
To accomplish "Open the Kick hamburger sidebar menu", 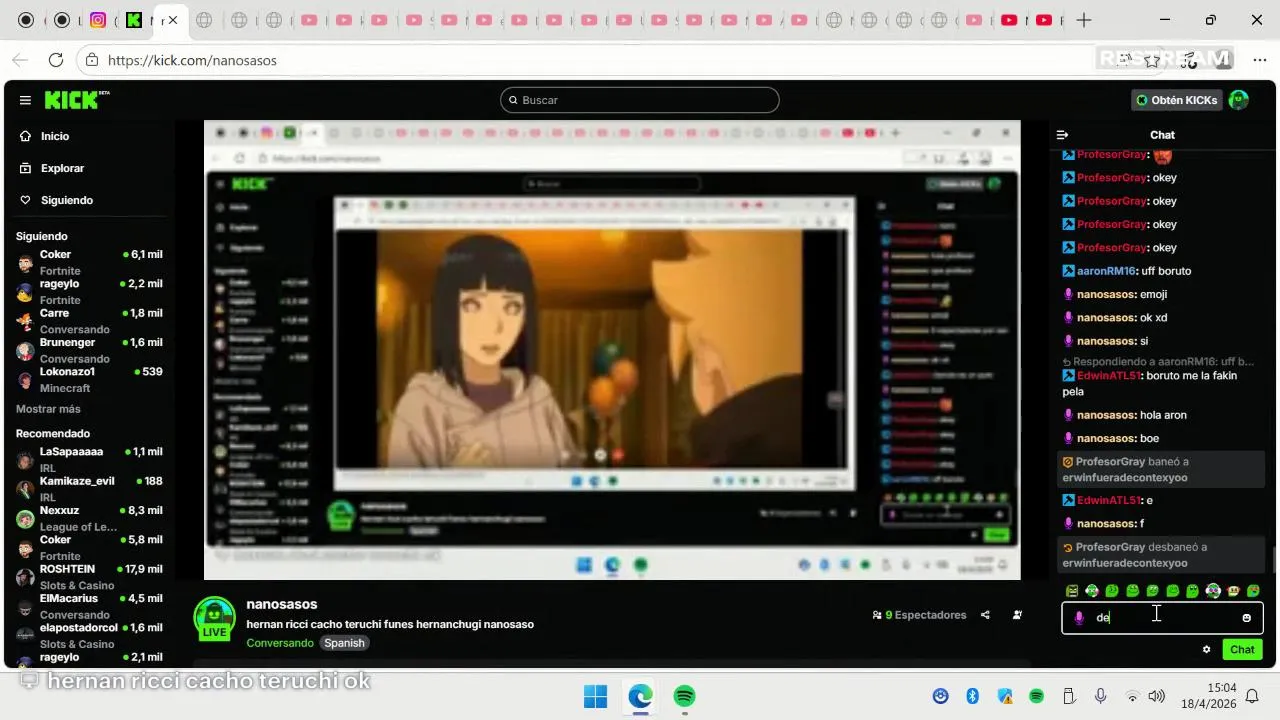I will coord(25,100).
